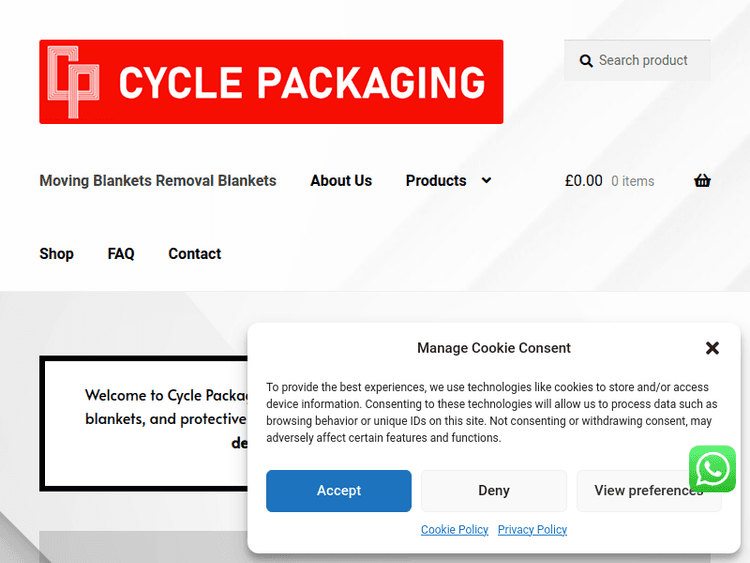Viewport: 750px width, 563px height.
Task: Open the FAQ page
Action: (x=121, y=254)
